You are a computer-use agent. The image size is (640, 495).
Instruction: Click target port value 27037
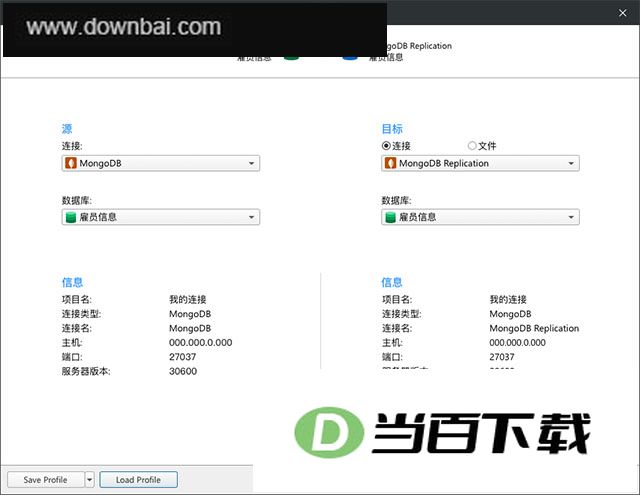pyautogui.click(x=502, y=357)
